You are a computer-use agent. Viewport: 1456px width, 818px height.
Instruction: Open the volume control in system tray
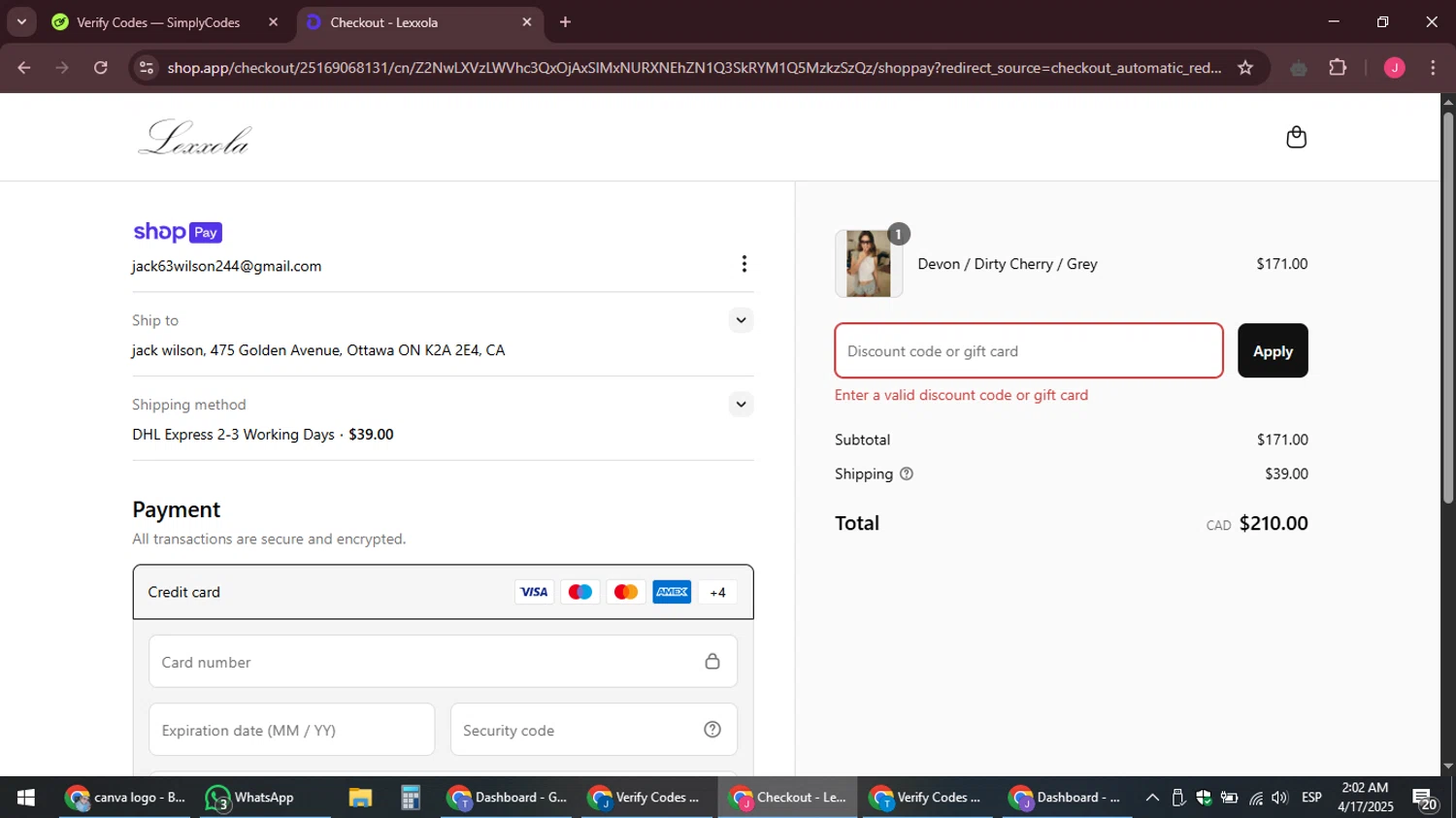click(1279, 798)
